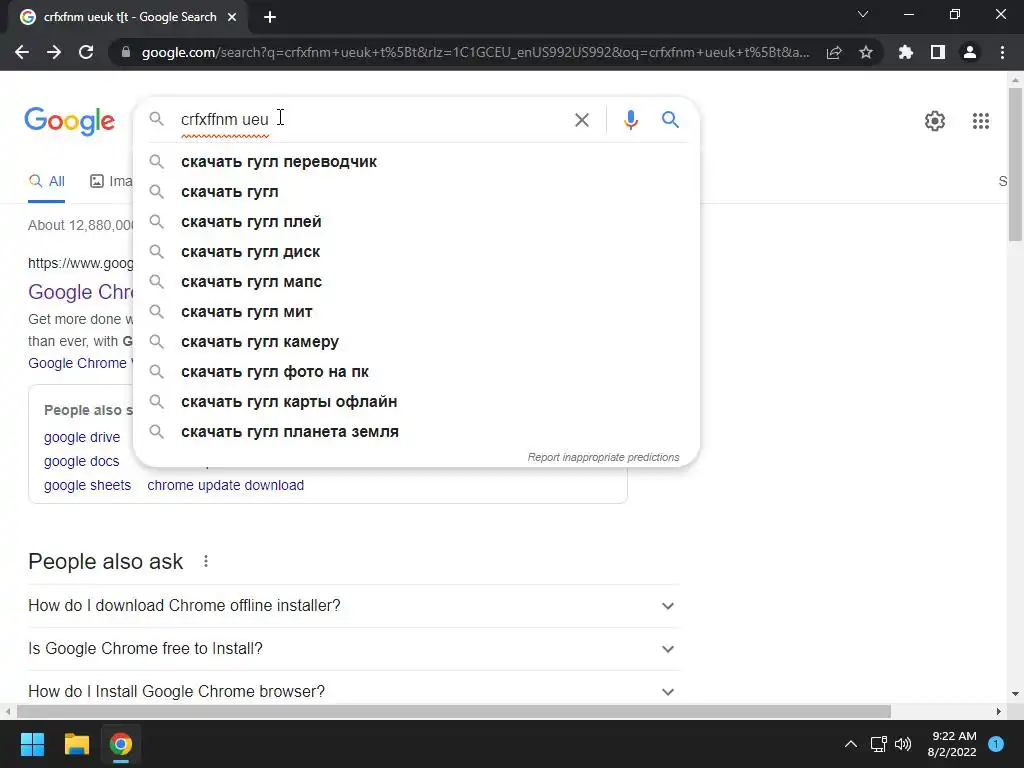Open the tab search chevron
The width and height of the screenshot is (1024, 768).
[863, 14]
